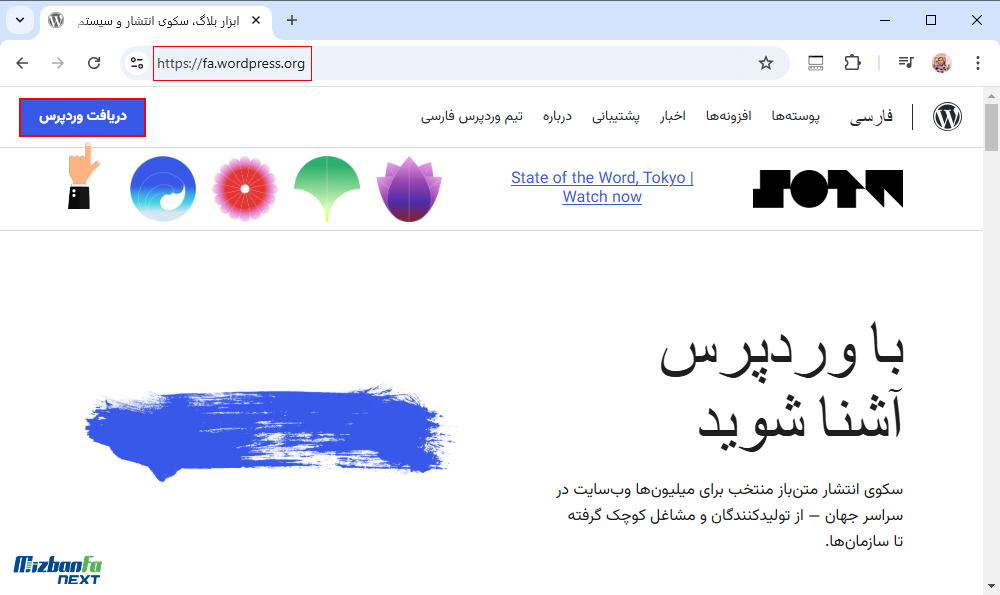Open the افزونه‌ها menu item
The image size is (1000, 595).
coord(728,116)
